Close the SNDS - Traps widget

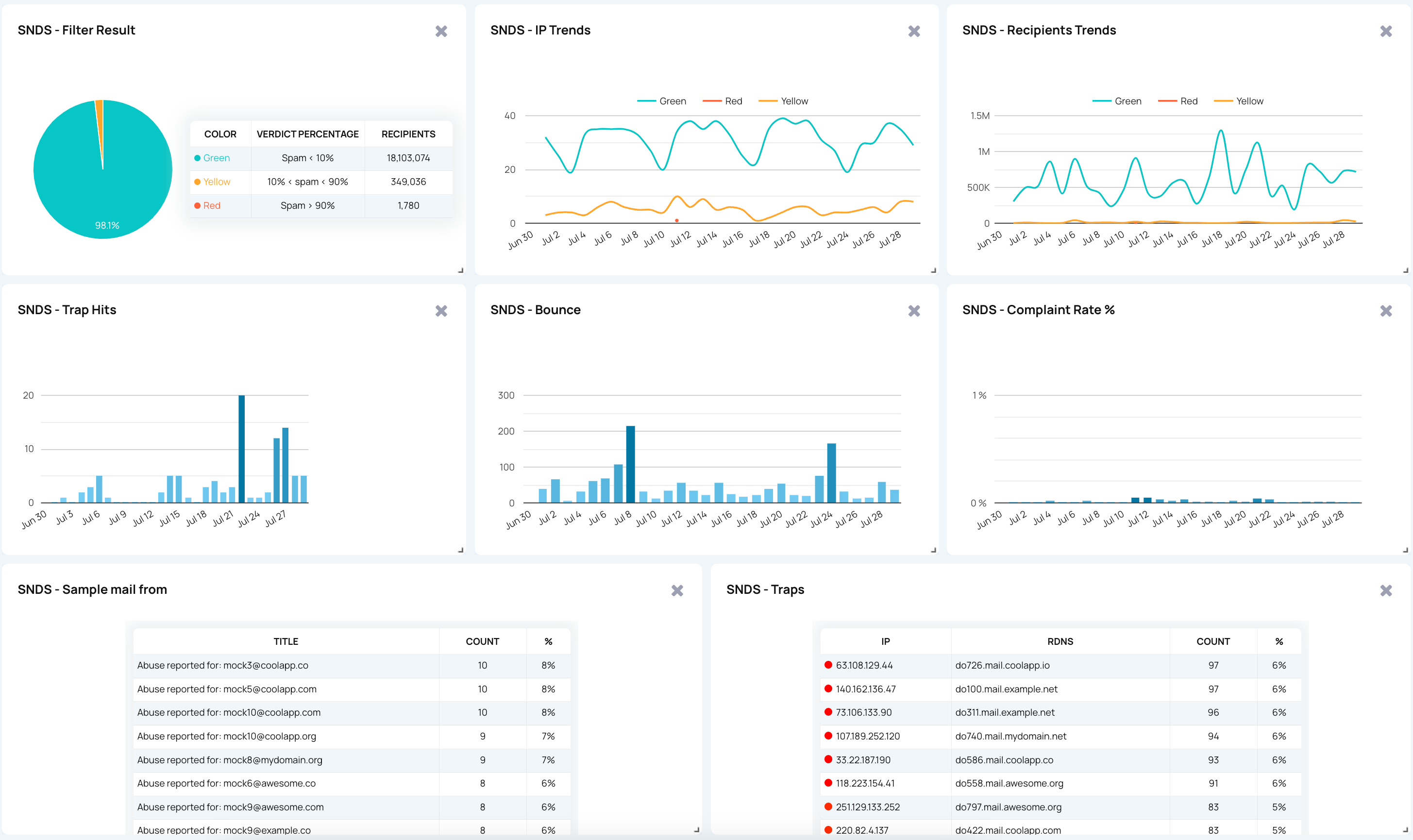[1386, 590]
